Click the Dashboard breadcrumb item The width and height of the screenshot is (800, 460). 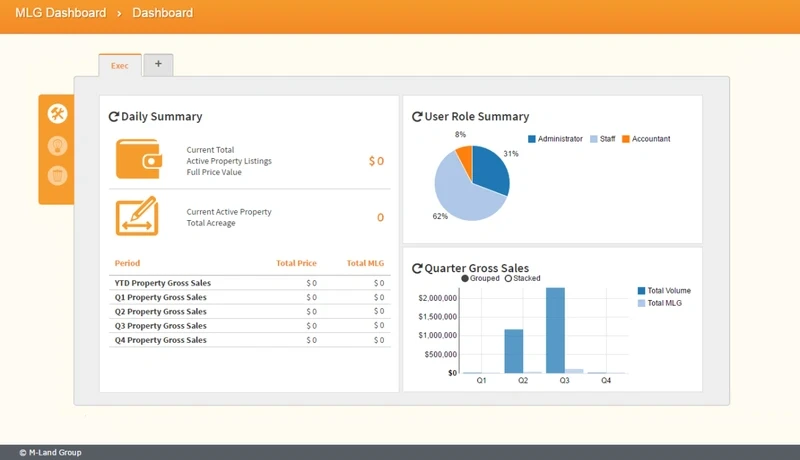tap(162, 13)
